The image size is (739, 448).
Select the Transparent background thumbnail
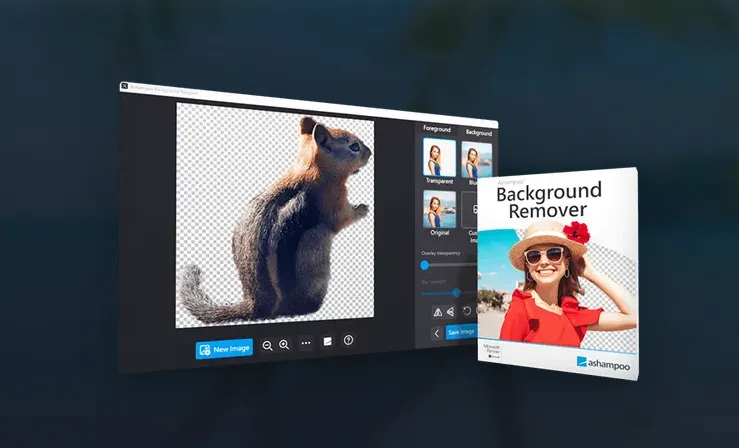[x=439, y=158]
